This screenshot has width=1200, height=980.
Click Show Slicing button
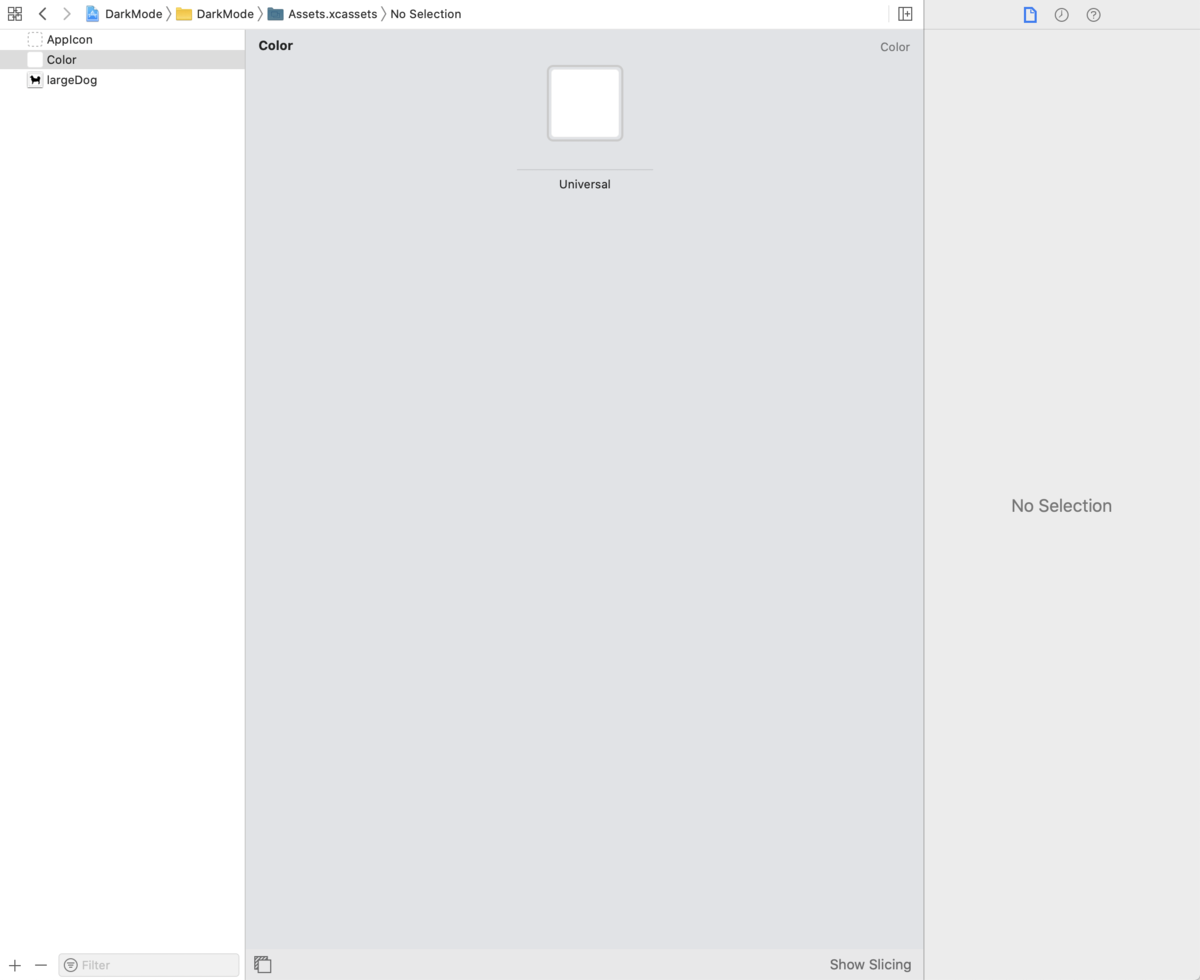870,965
